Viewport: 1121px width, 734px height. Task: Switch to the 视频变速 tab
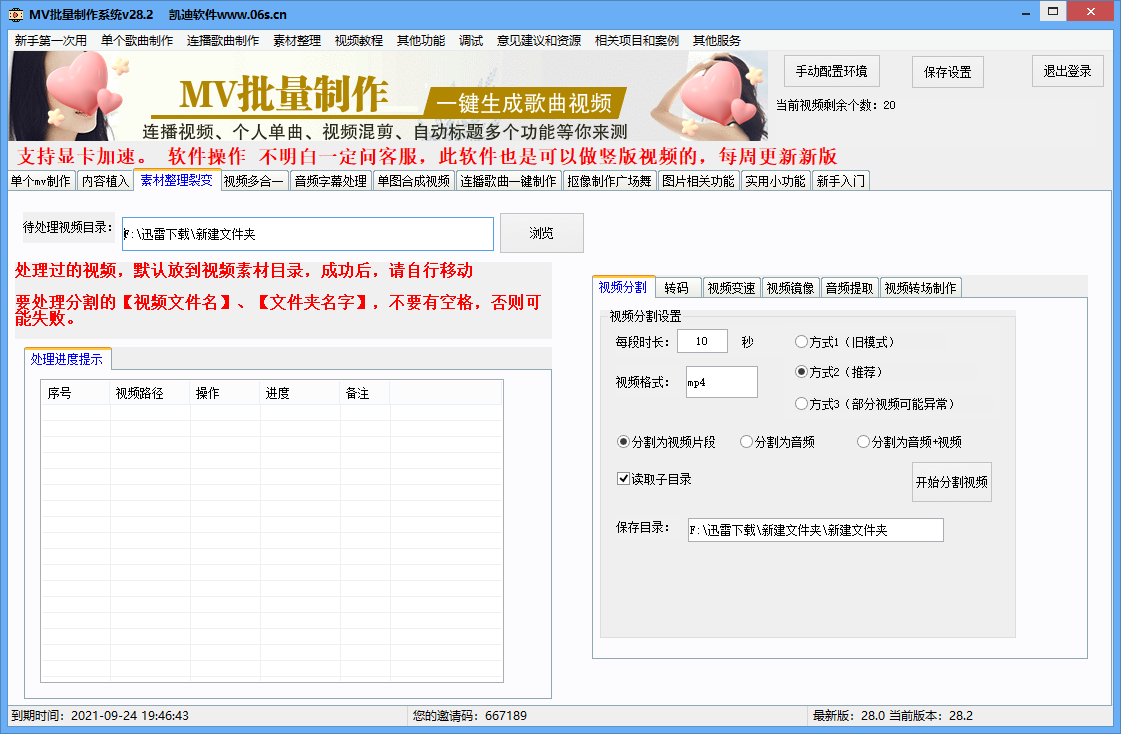(731, 287)
